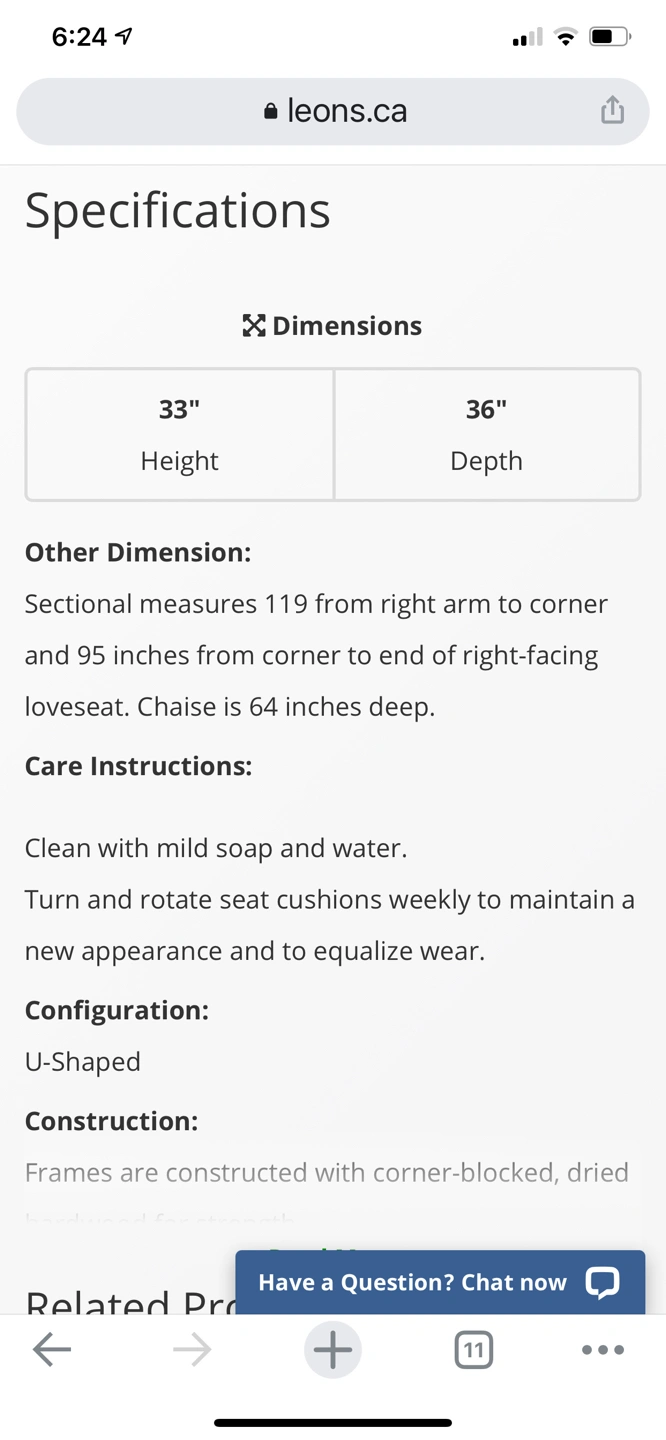666x1440 pixels.
Task: Click Have a Question? Chat now button
Action: [440, 1282]
